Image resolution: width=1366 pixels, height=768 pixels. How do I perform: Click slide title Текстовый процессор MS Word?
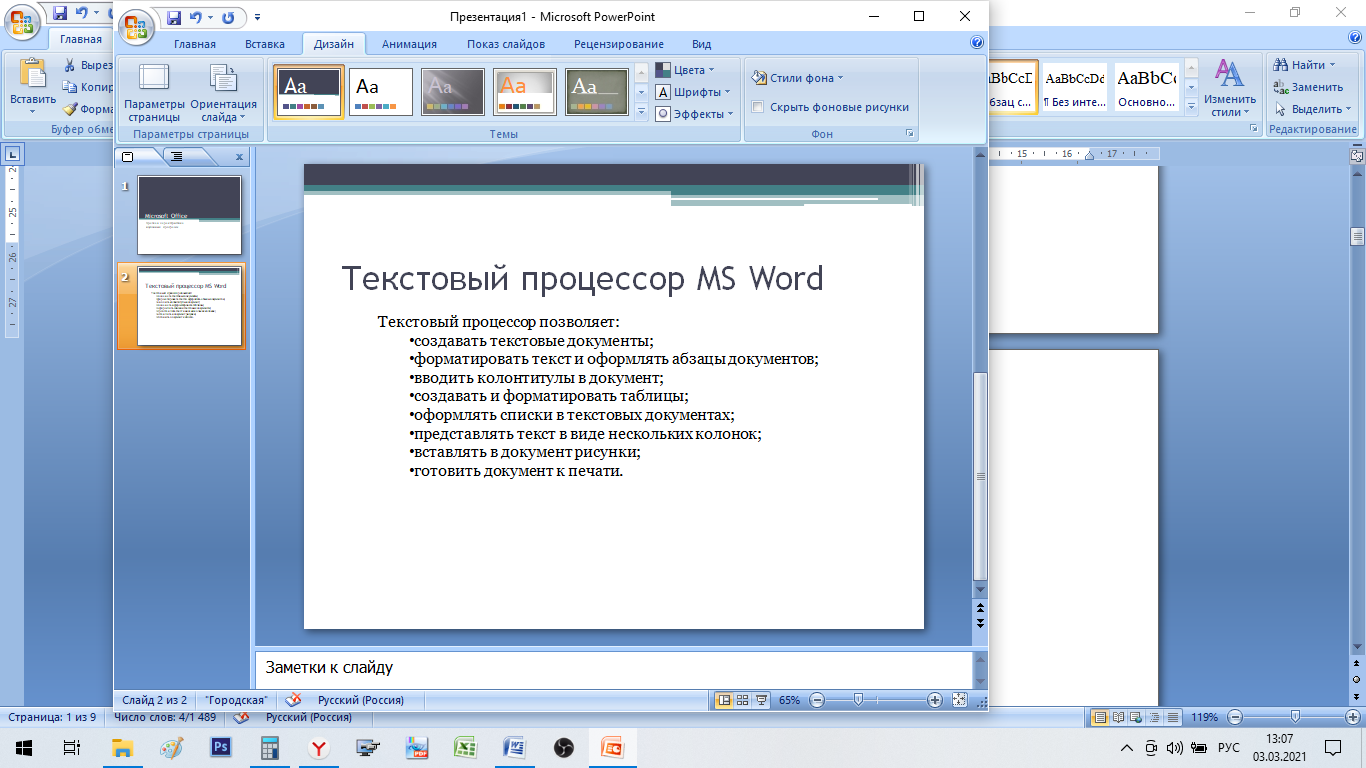pos(582,278)
